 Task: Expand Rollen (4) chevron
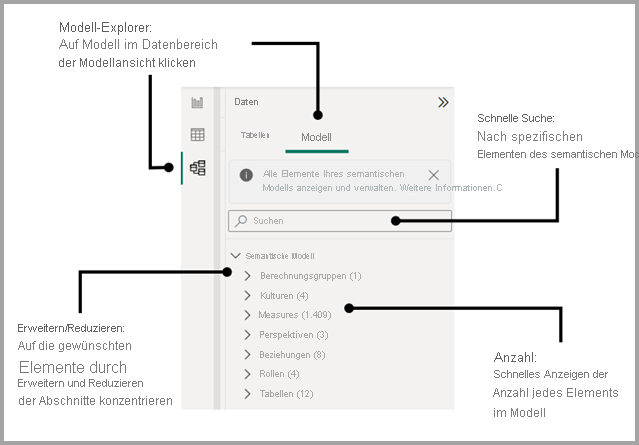pyautogui.click(x=247, y=374)
